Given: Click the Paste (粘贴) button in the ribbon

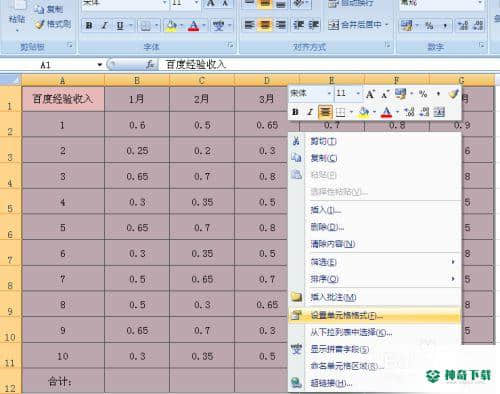Looking at the screenshot, I should click(x=17, y=16).
